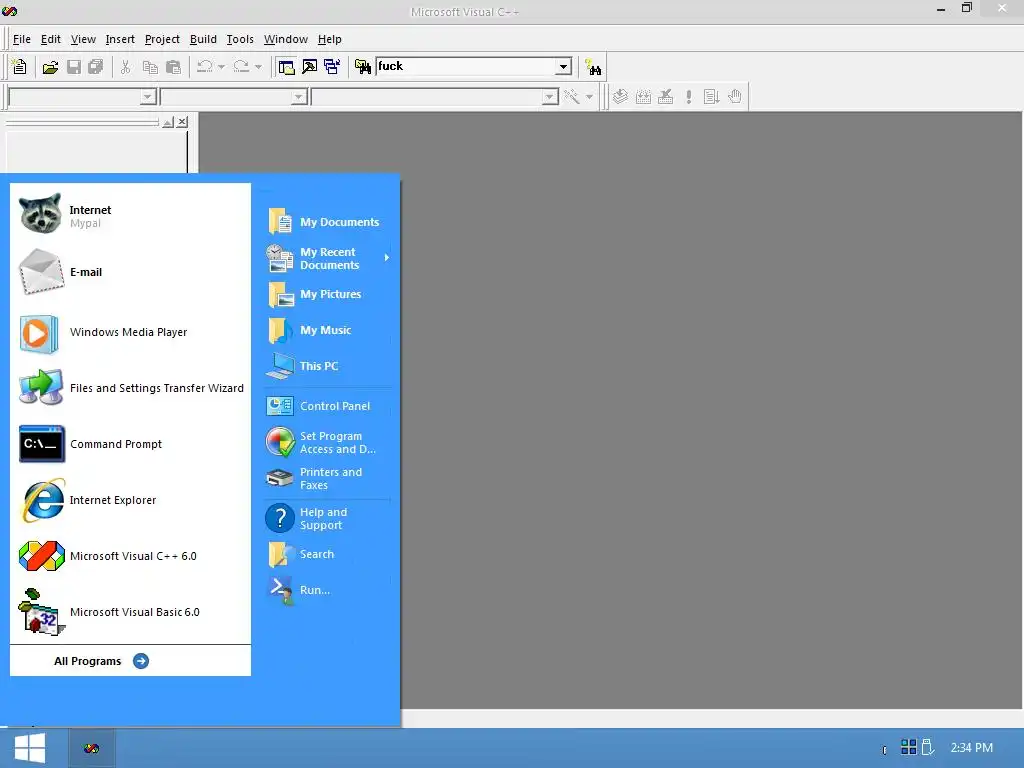Image resolution: width=1024 pixels, height=768 pixels.
Task: Click the Save diskette icon
Action: 74,67
